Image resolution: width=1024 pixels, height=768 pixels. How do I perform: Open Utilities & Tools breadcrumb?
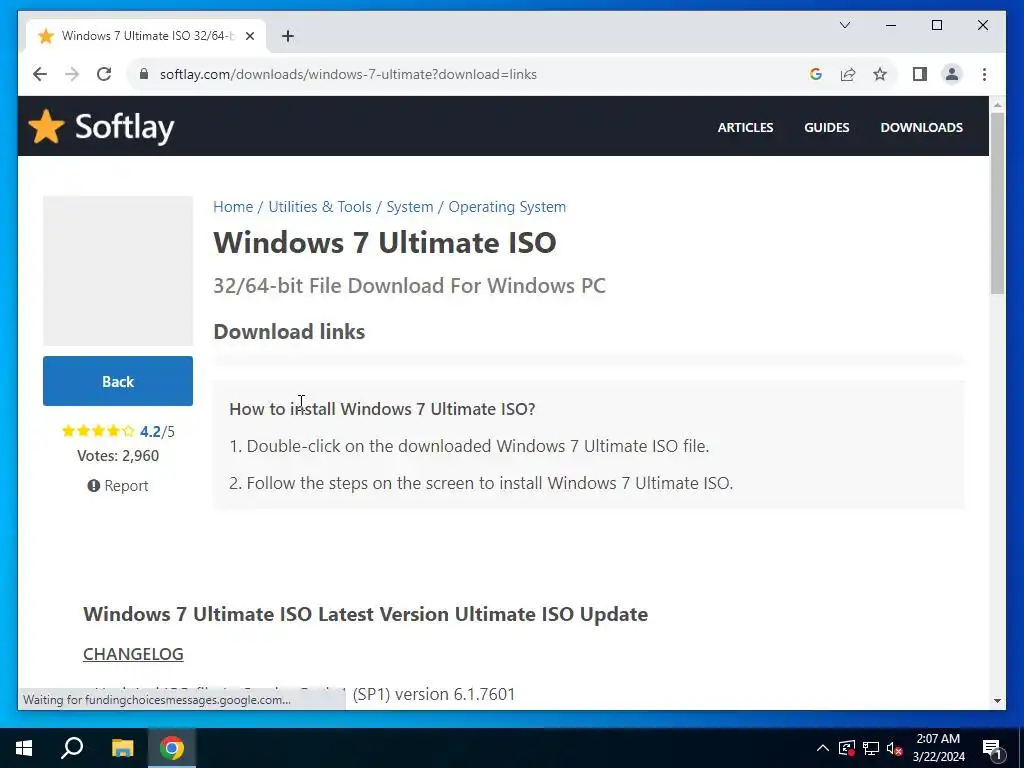tap(320, 207)
